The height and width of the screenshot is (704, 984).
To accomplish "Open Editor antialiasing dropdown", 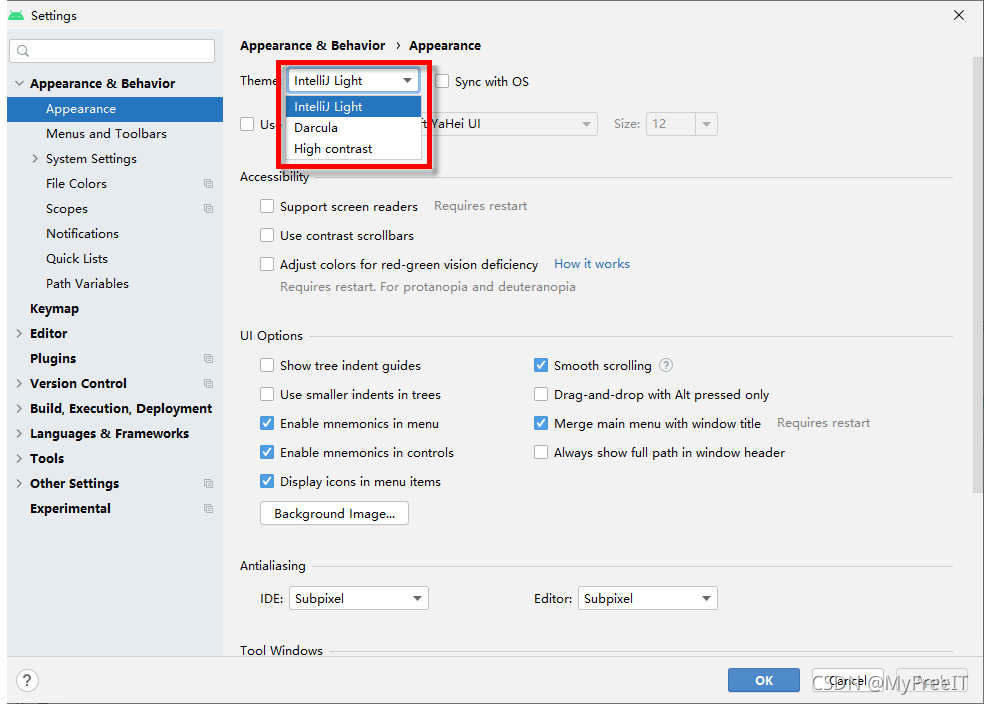I will (648, 598).
